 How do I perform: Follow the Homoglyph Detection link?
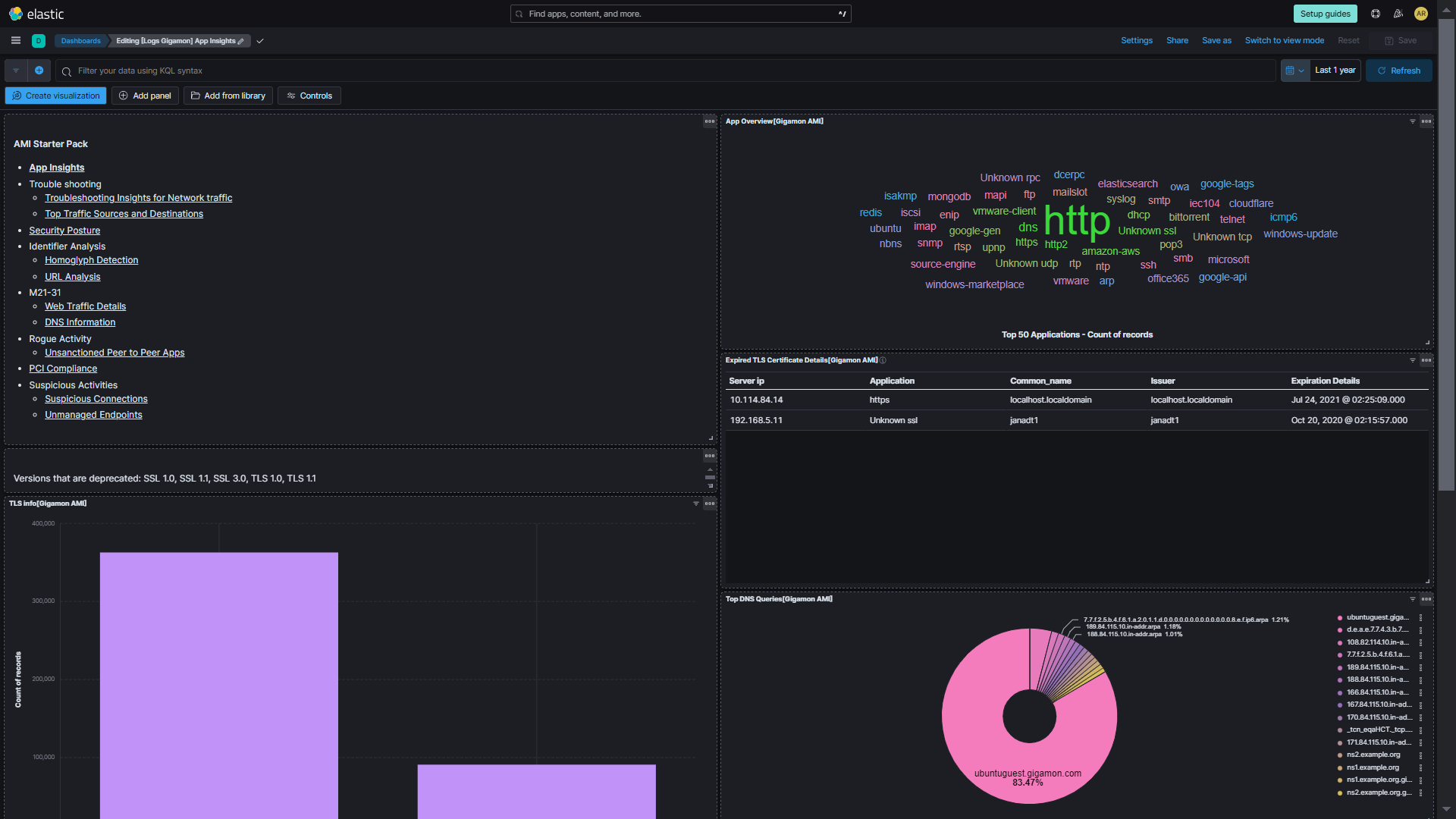tap(91, 260)
